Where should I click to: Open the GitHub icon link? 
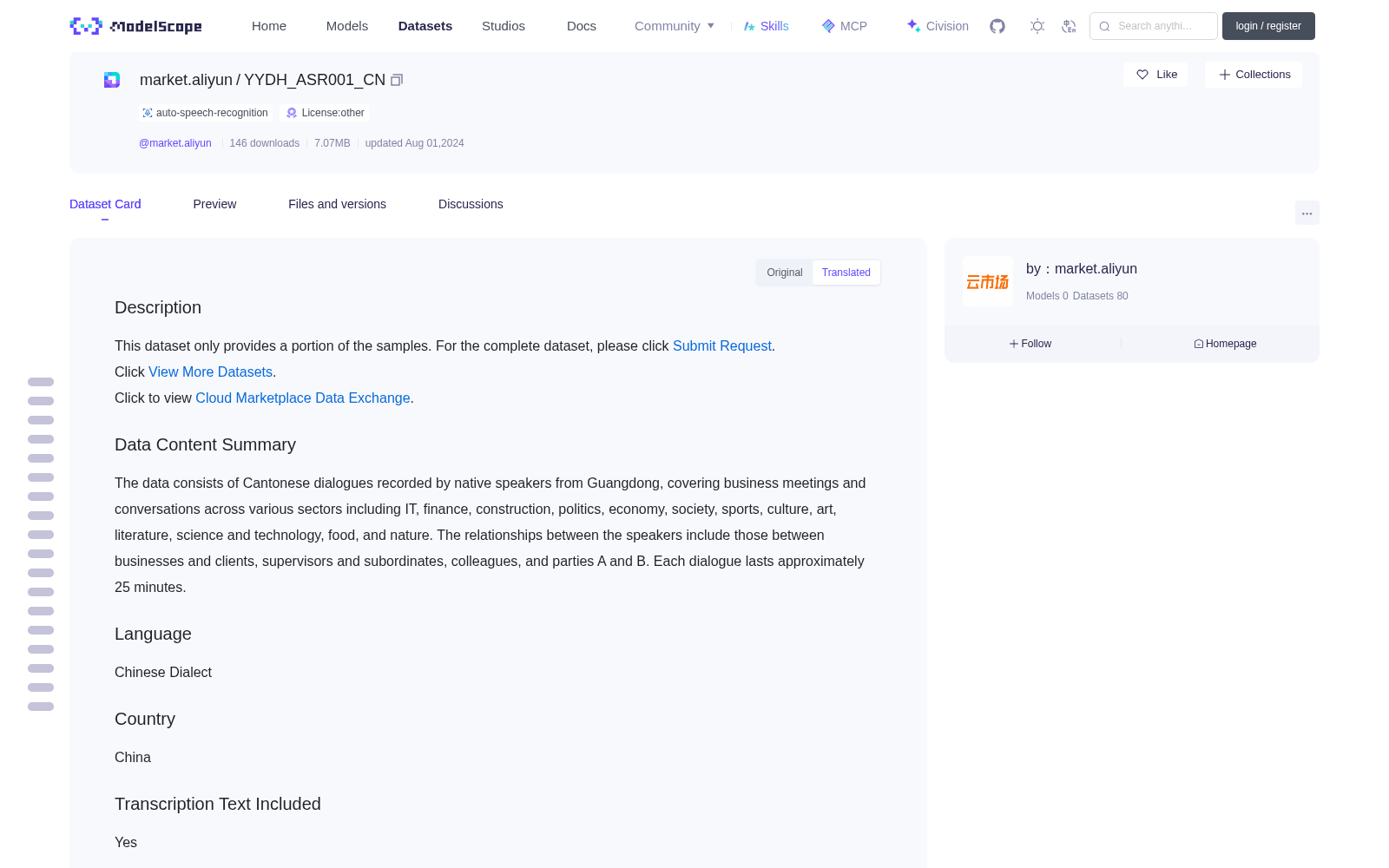(997, 26)
